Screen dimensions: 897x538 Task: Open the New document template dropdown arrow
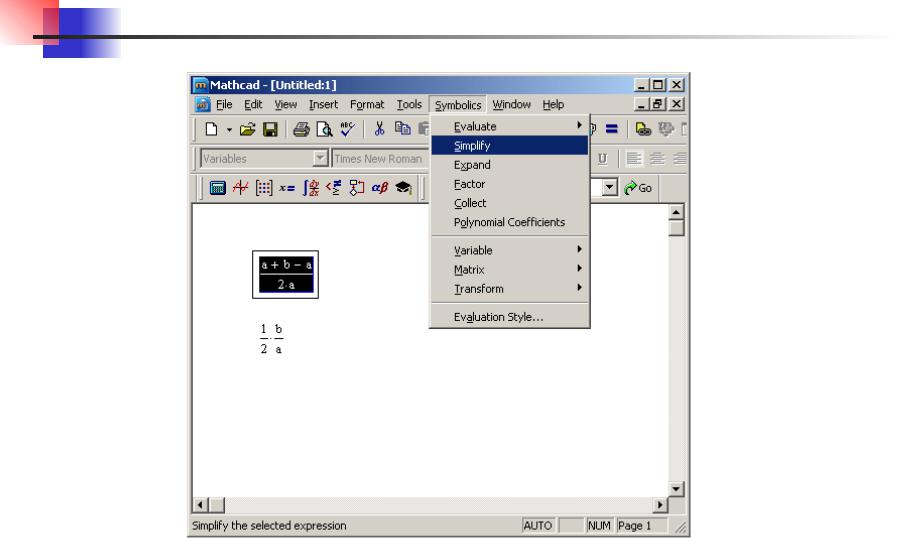tap(229, 130)
